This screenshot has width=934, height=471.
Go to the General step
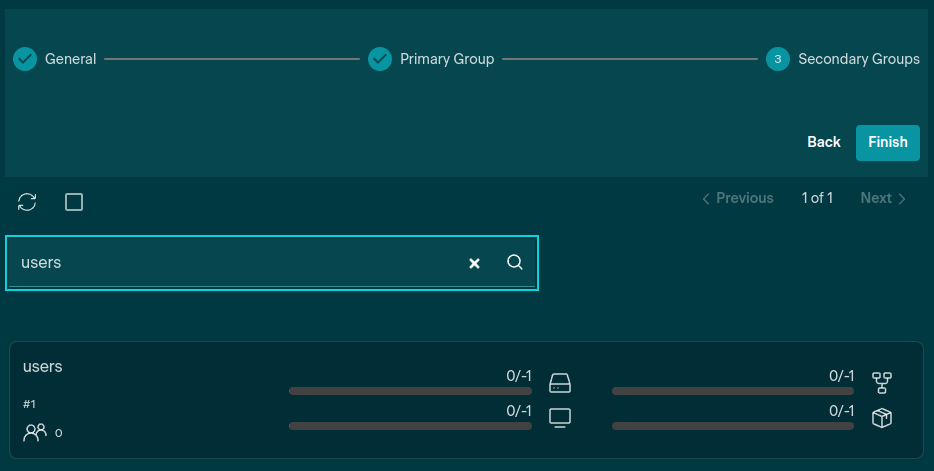click(x=56, y=59)
